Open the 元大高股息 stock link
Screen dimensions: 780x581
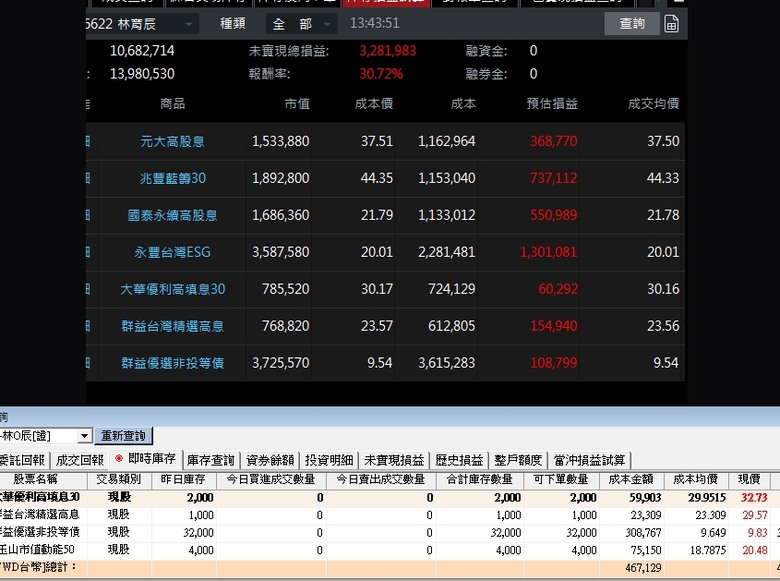(172, 142)
